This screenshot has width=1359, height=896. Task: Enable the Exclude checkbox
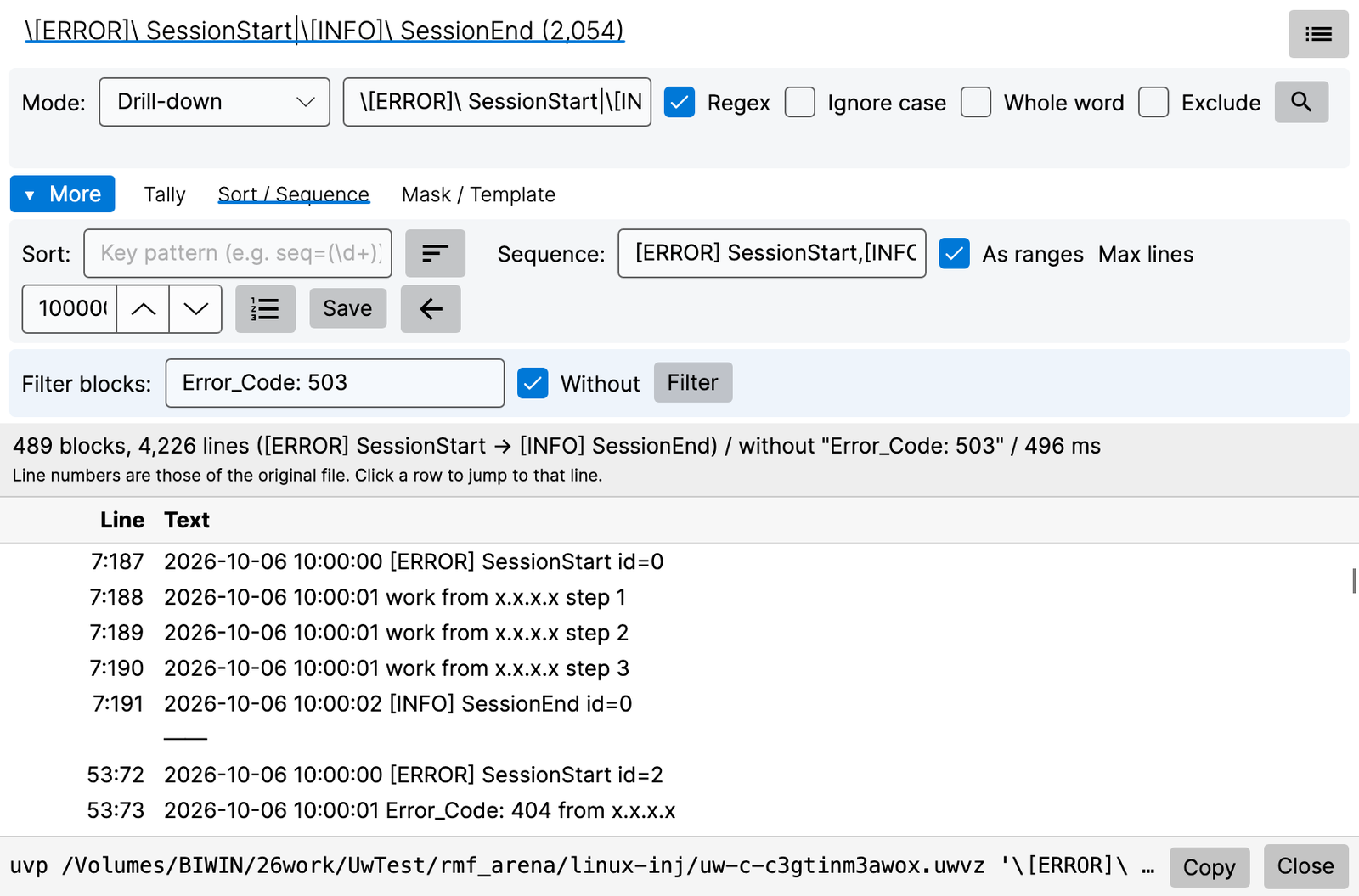point(1153,102)
